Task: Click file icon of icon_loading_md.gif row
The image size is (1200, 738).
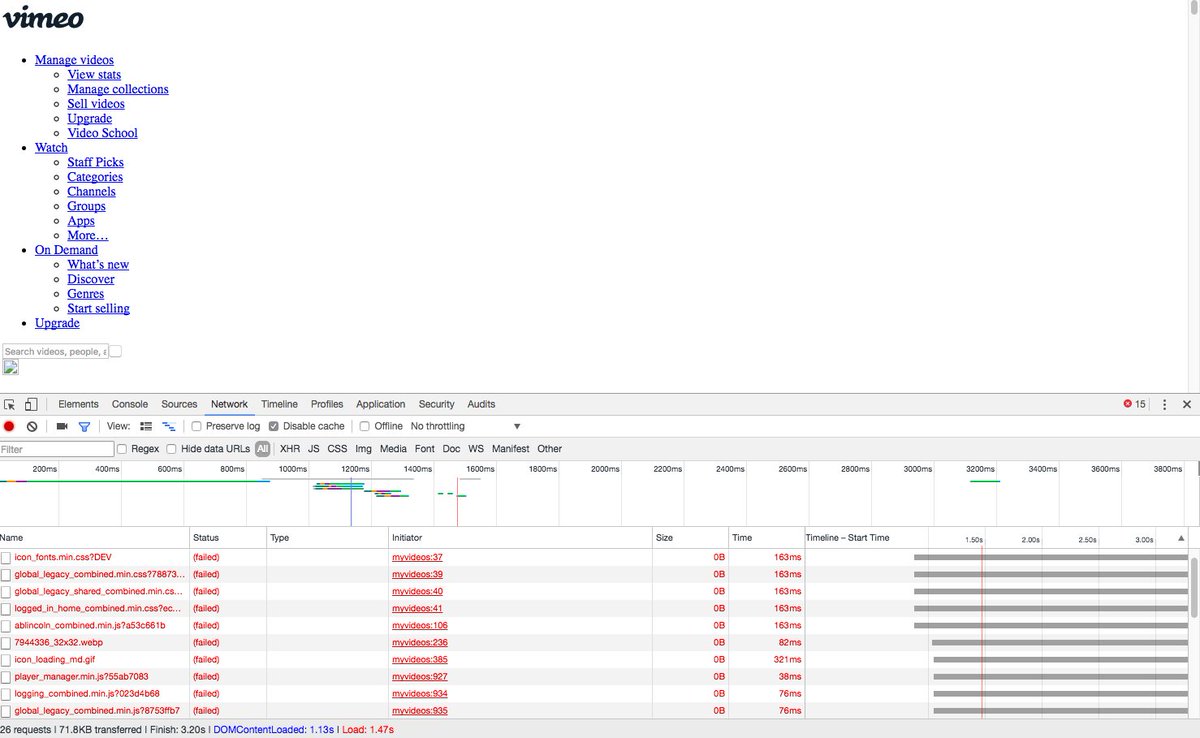Action: click(x=6, y=659)
